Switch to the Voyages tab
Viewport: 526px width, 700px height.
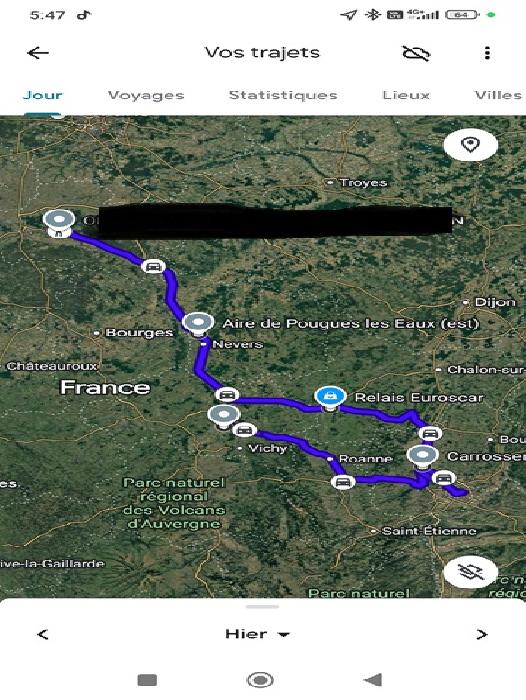[146, 95]
